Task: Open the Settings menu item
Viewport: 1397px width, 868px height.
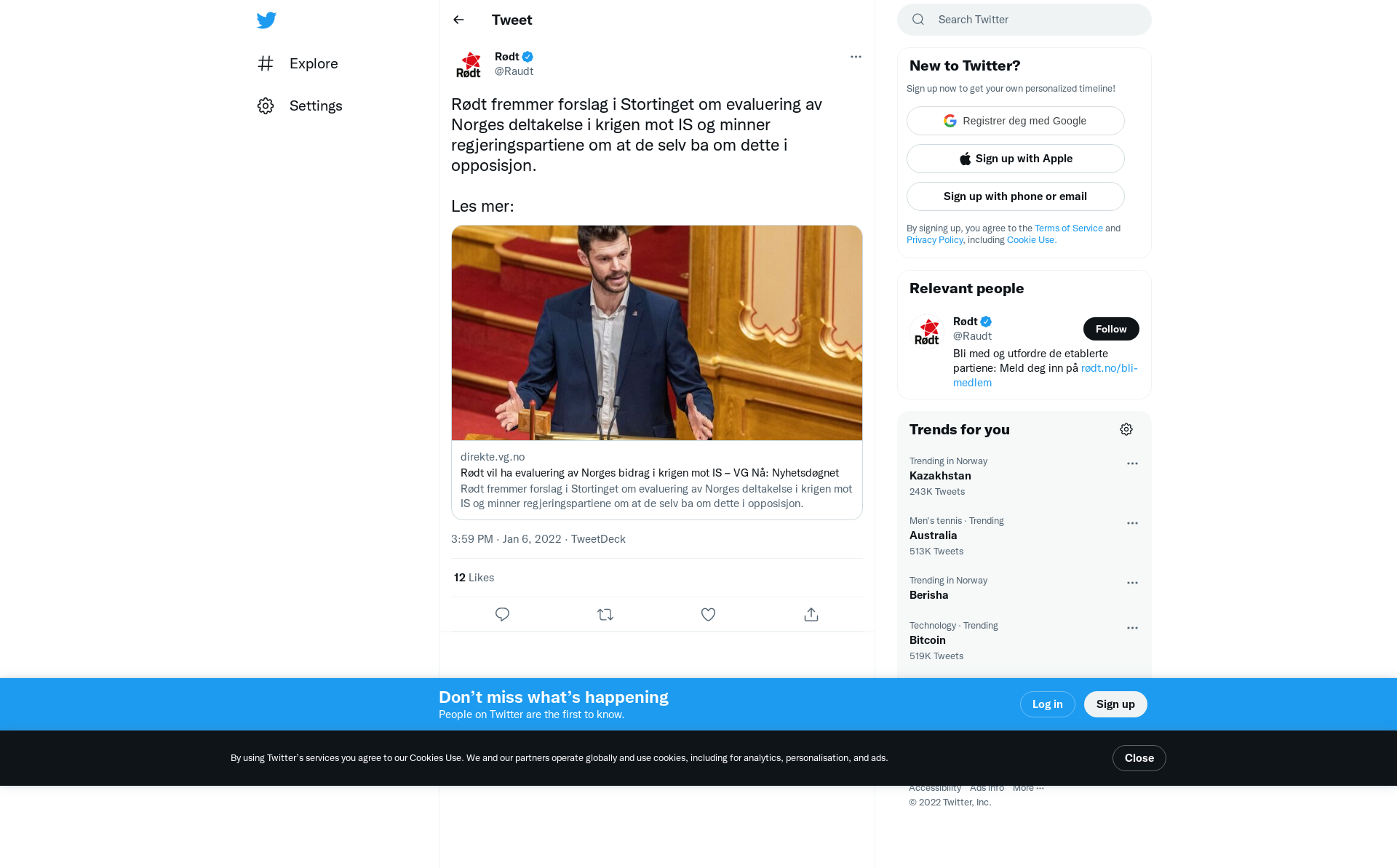Action: coord(300,105)
